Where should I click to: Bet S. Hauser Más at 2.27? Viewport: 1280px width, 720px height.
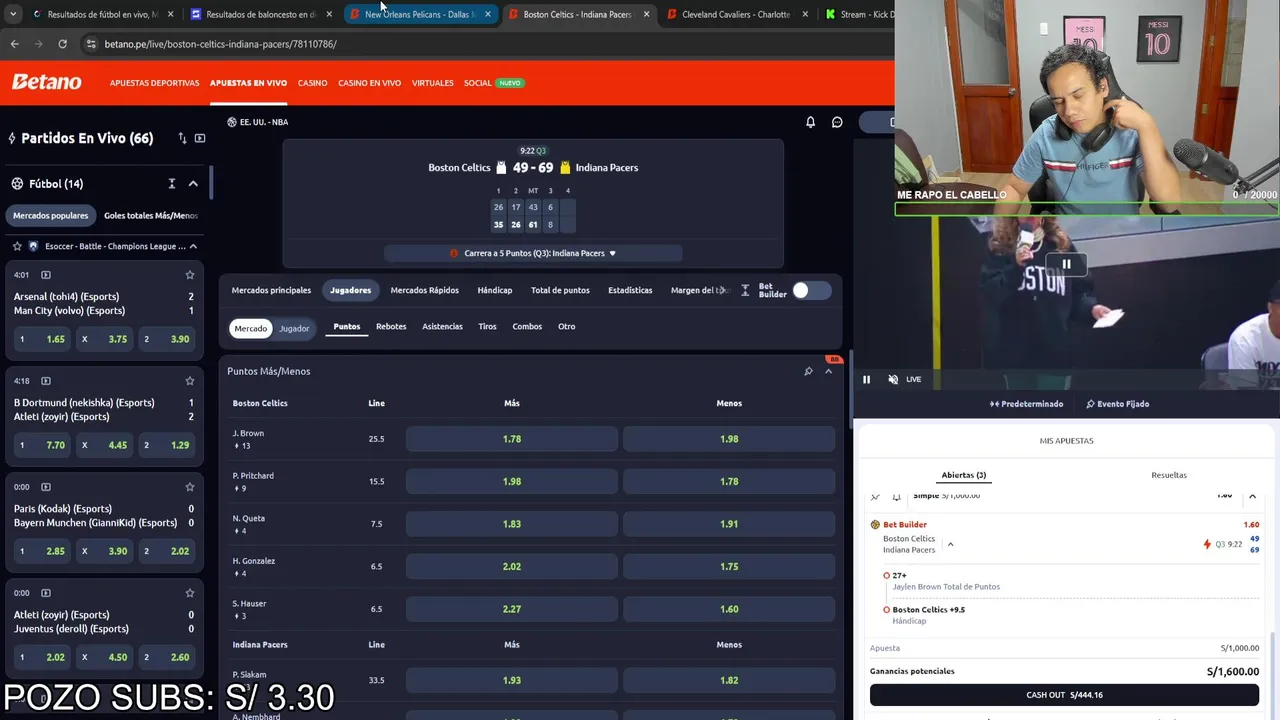point(512,609)
